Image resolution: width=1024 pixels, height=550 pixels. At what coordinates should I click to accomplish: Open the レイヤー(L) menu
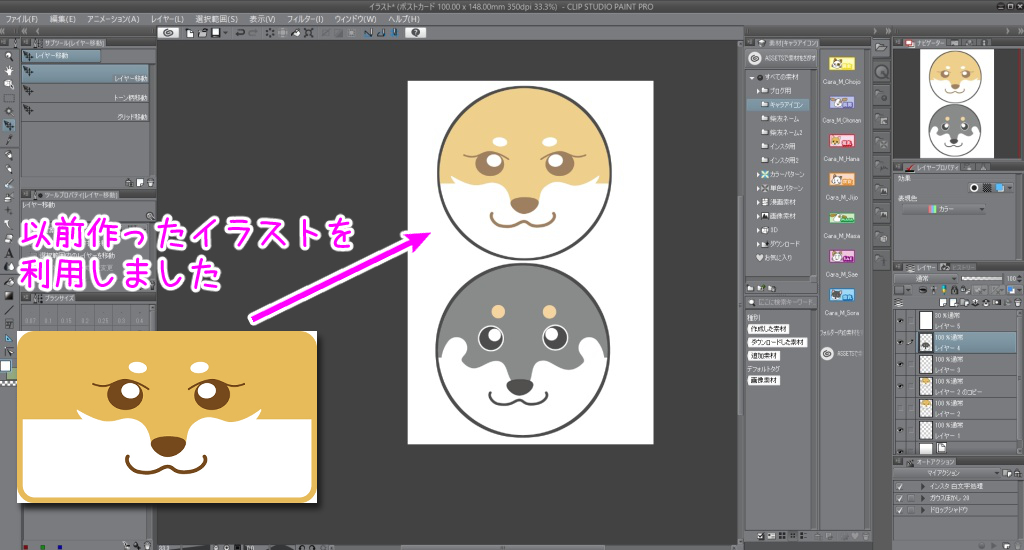click(166, 19)
